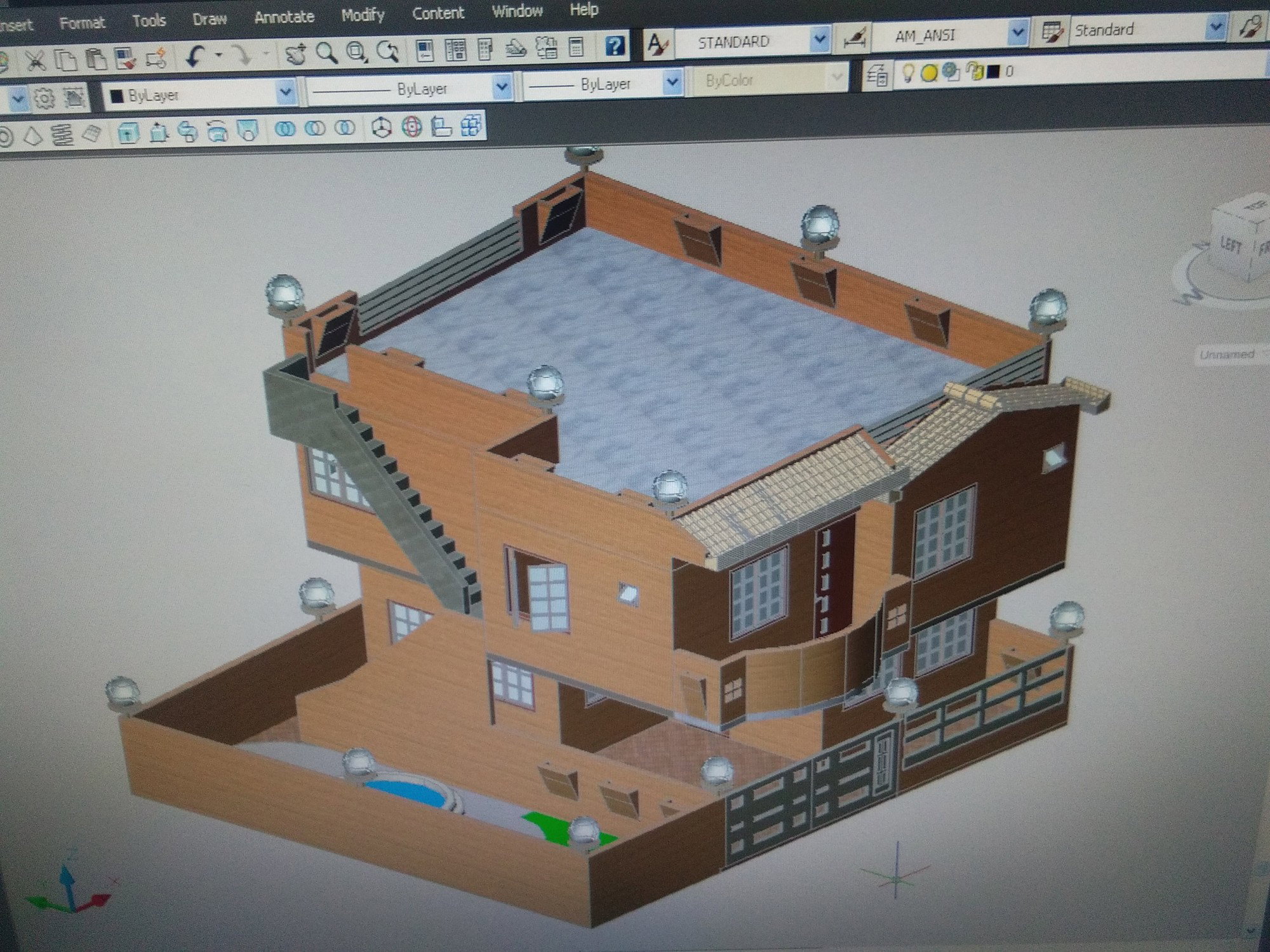Open the Draw menu
Screen dimensions: 1270x952
point(210,19)
